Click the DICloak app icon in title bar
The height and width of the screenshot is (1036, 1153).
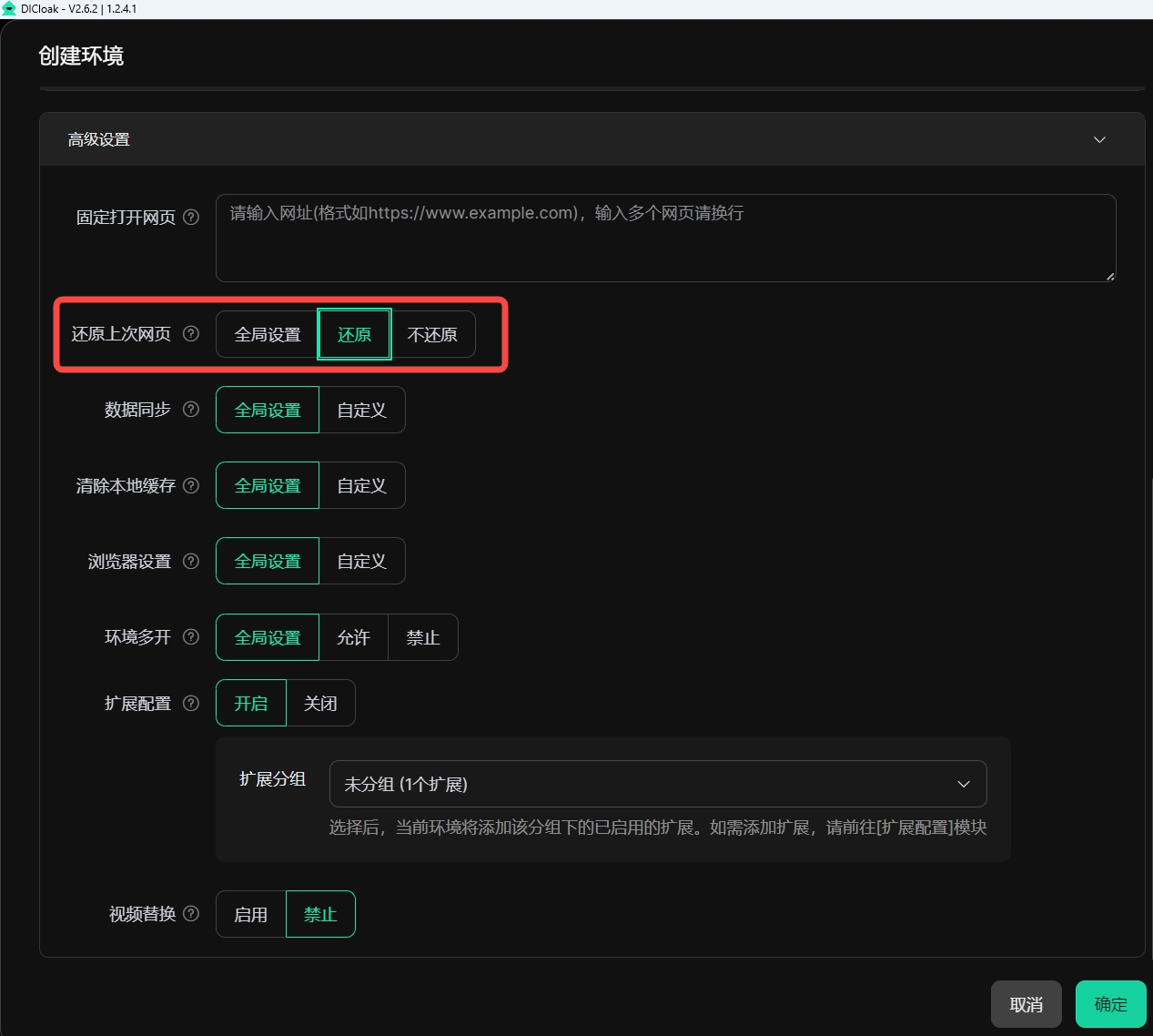point(9,9)
